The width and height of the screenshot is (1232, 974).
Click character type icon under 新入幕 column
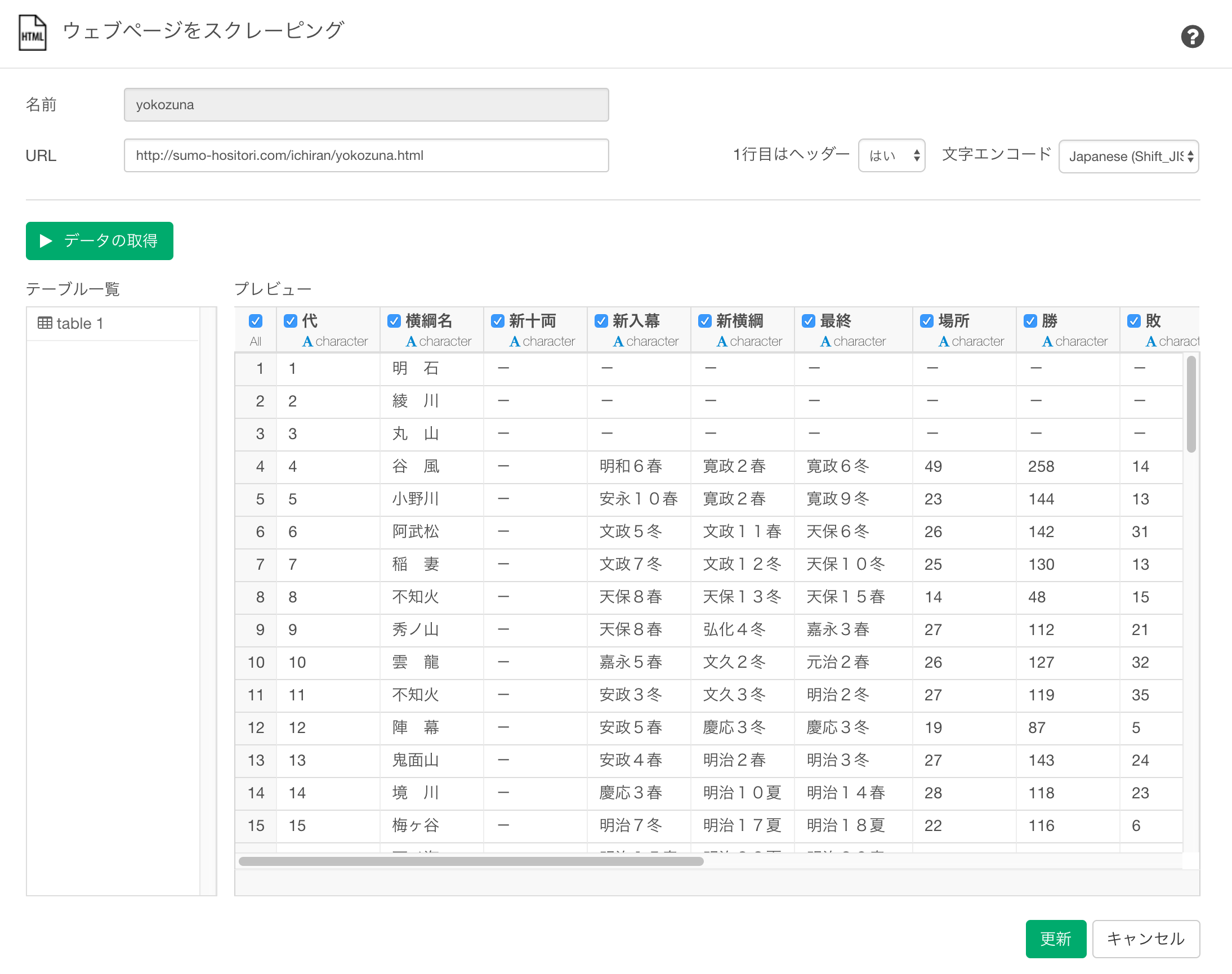[x=618, y=342]
